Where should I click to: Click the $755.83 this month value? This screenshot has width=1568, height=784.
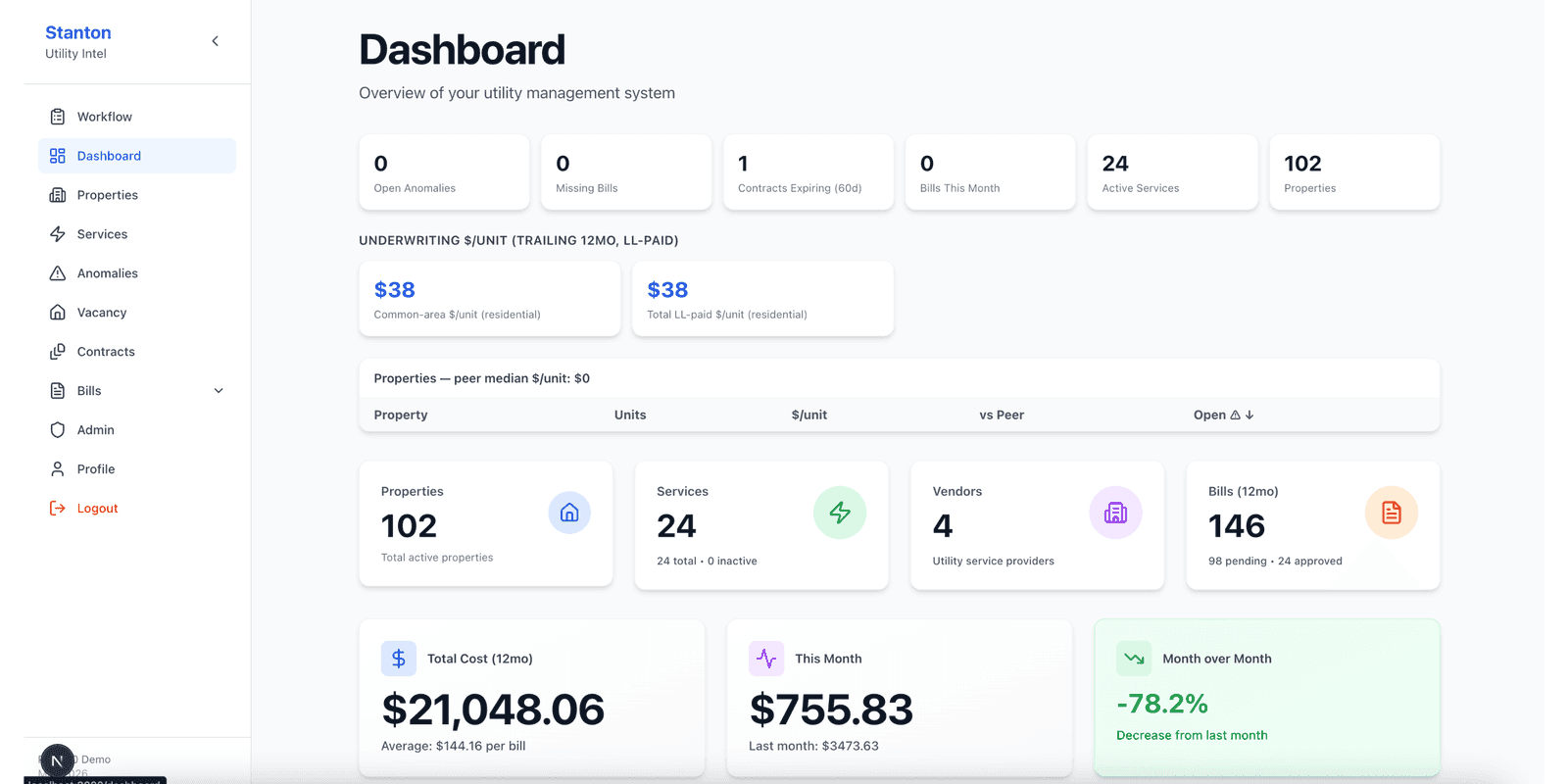click(x=831, y=710)
